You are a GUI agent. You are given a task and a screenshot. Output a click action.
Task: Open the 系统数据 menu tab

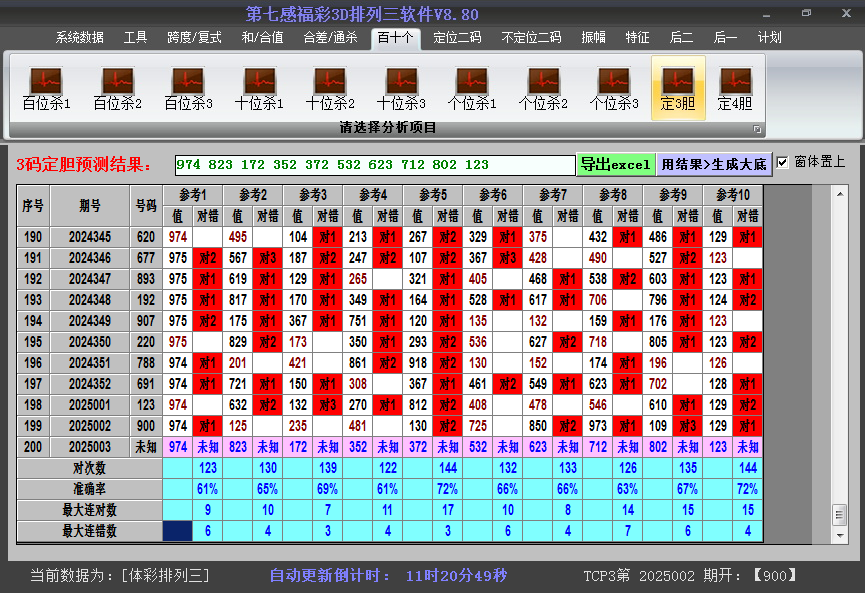tap(79, 38)
